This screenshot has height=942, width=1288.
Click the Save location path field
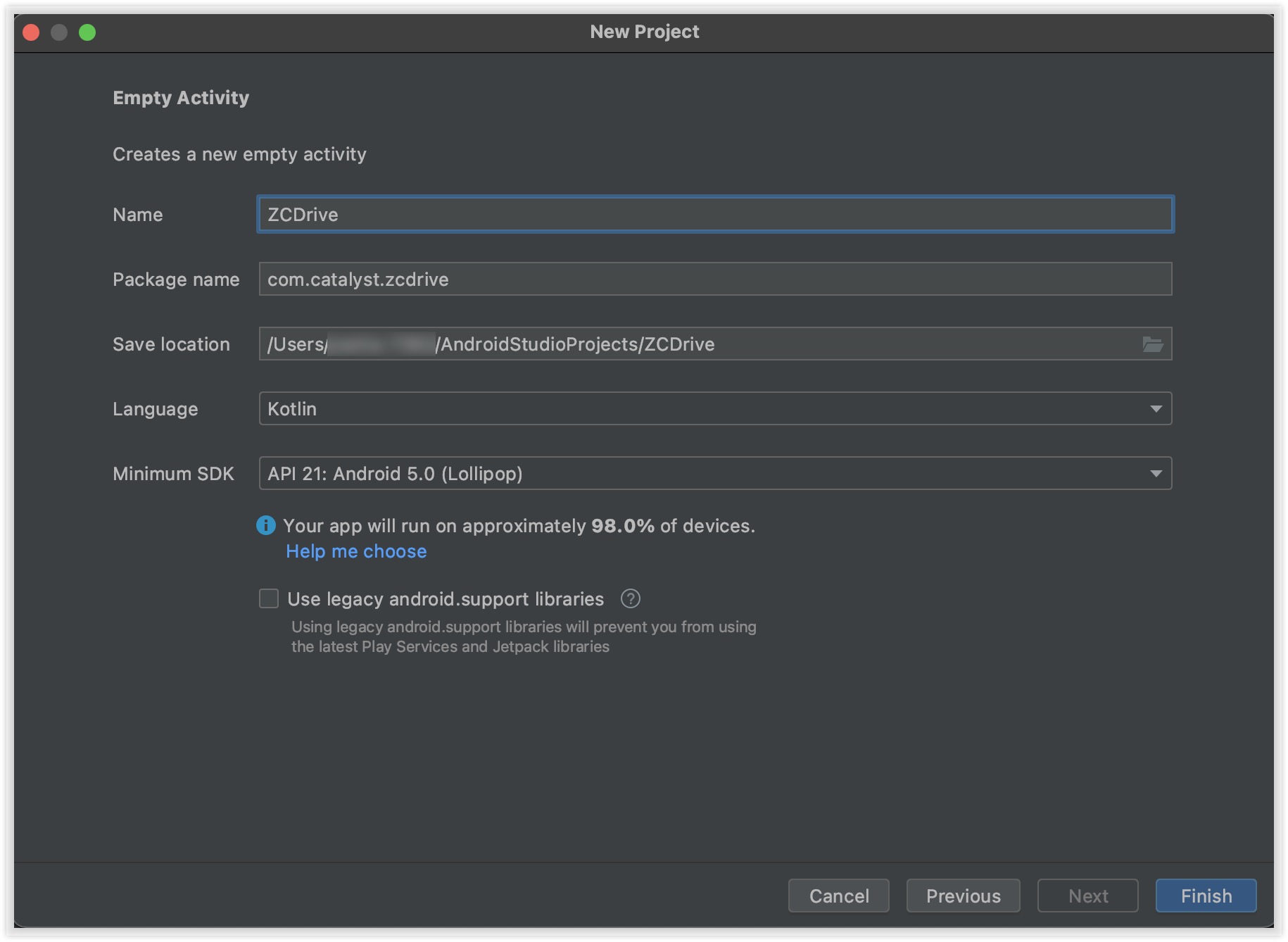click(x=774, y=344)
